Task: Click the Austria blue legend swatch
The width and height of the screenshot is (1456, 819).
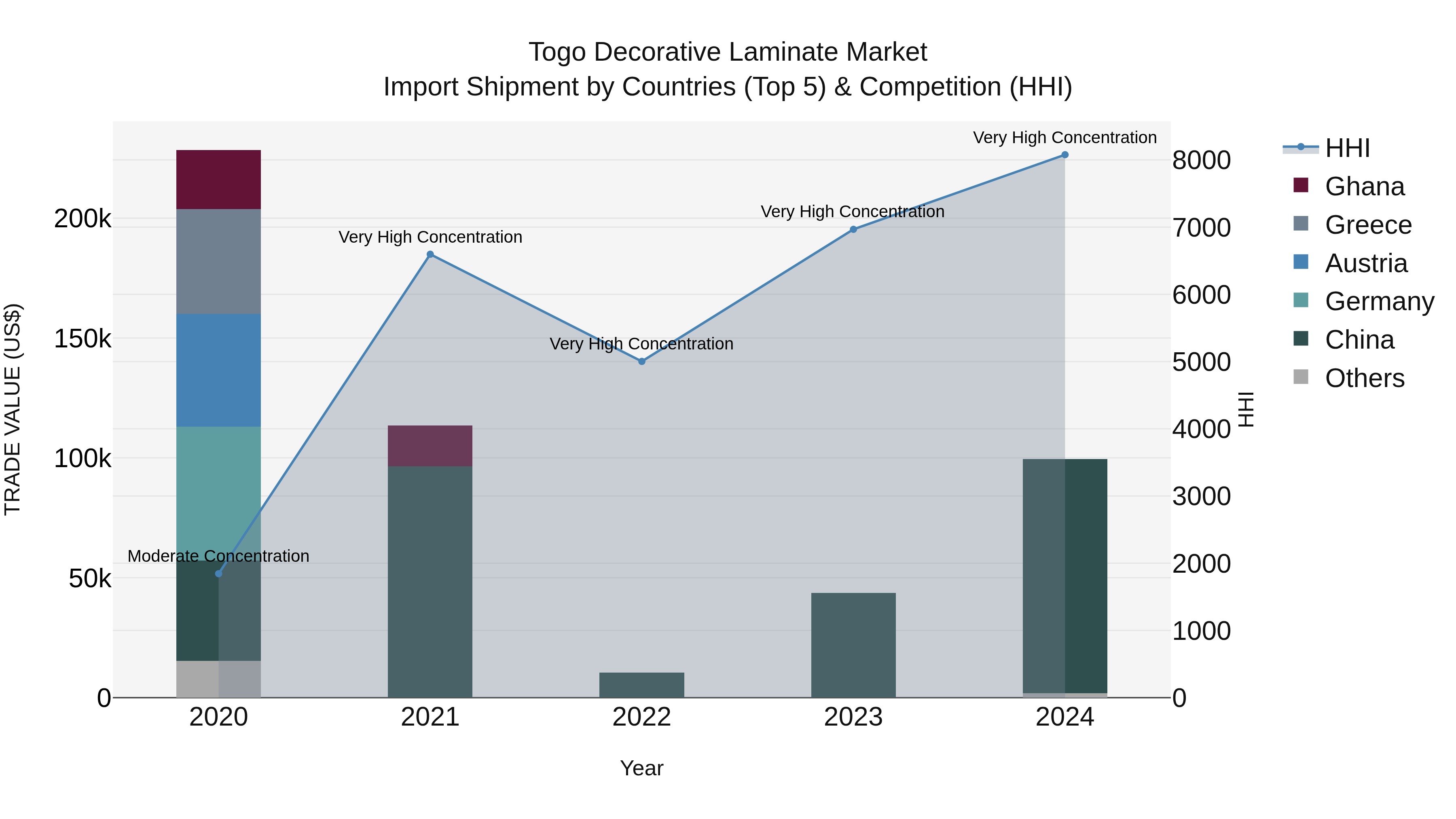Action: [1301, 262]
